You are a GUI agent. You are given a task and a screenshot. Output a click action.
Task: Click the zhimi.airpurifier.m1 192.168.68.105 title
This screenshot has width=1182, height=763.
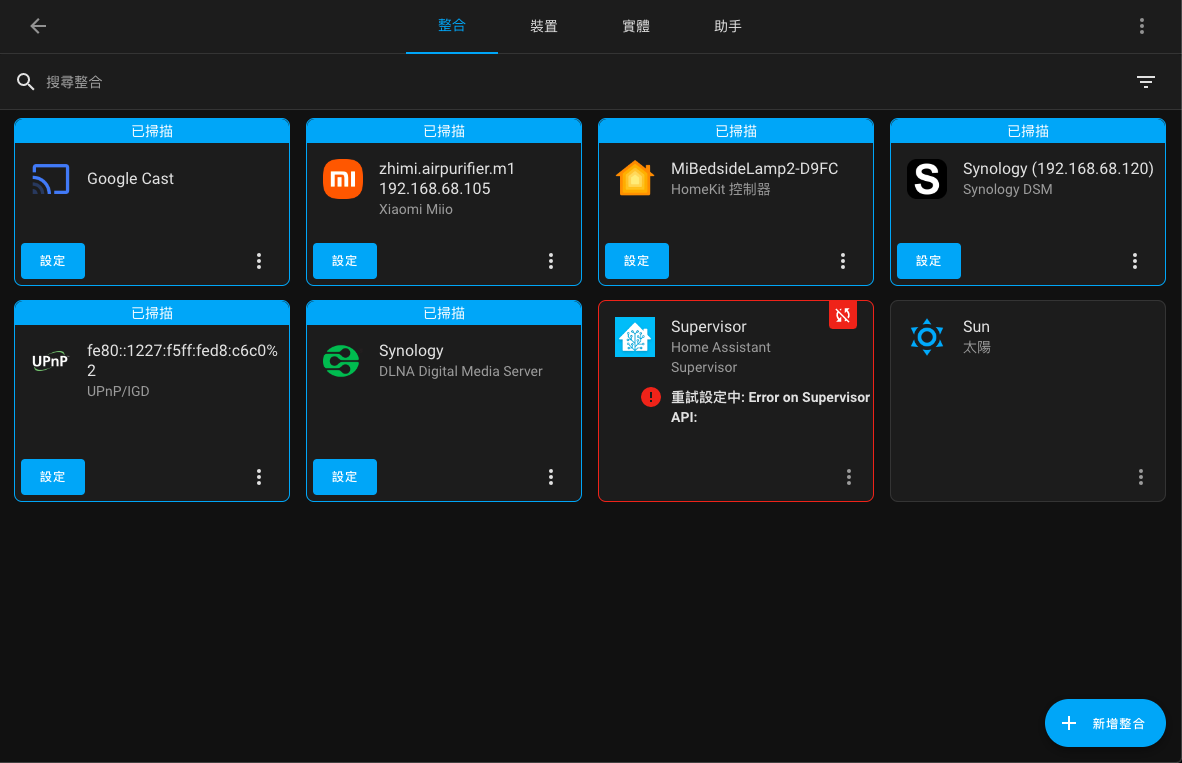447,179
